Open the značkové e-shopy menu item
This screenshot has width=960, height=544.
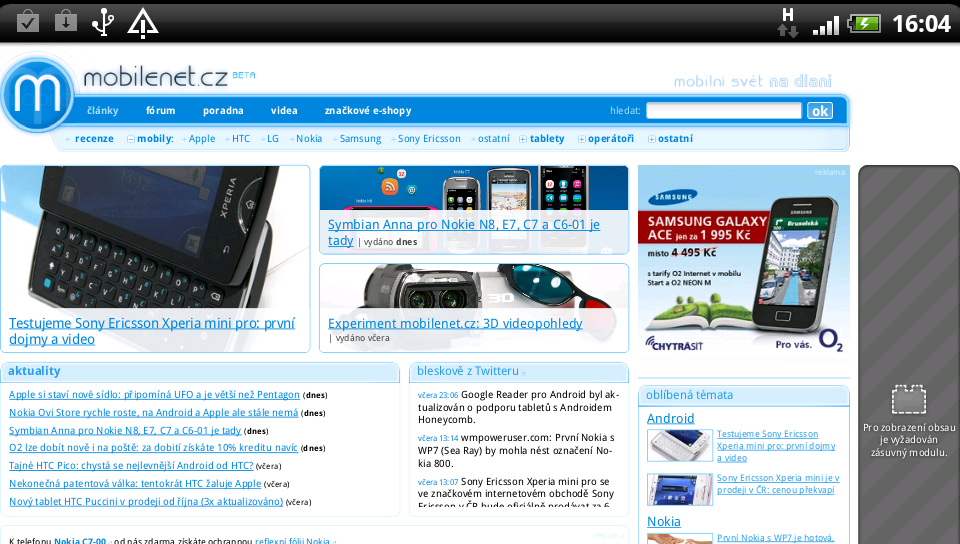click(x=367, y=111)
